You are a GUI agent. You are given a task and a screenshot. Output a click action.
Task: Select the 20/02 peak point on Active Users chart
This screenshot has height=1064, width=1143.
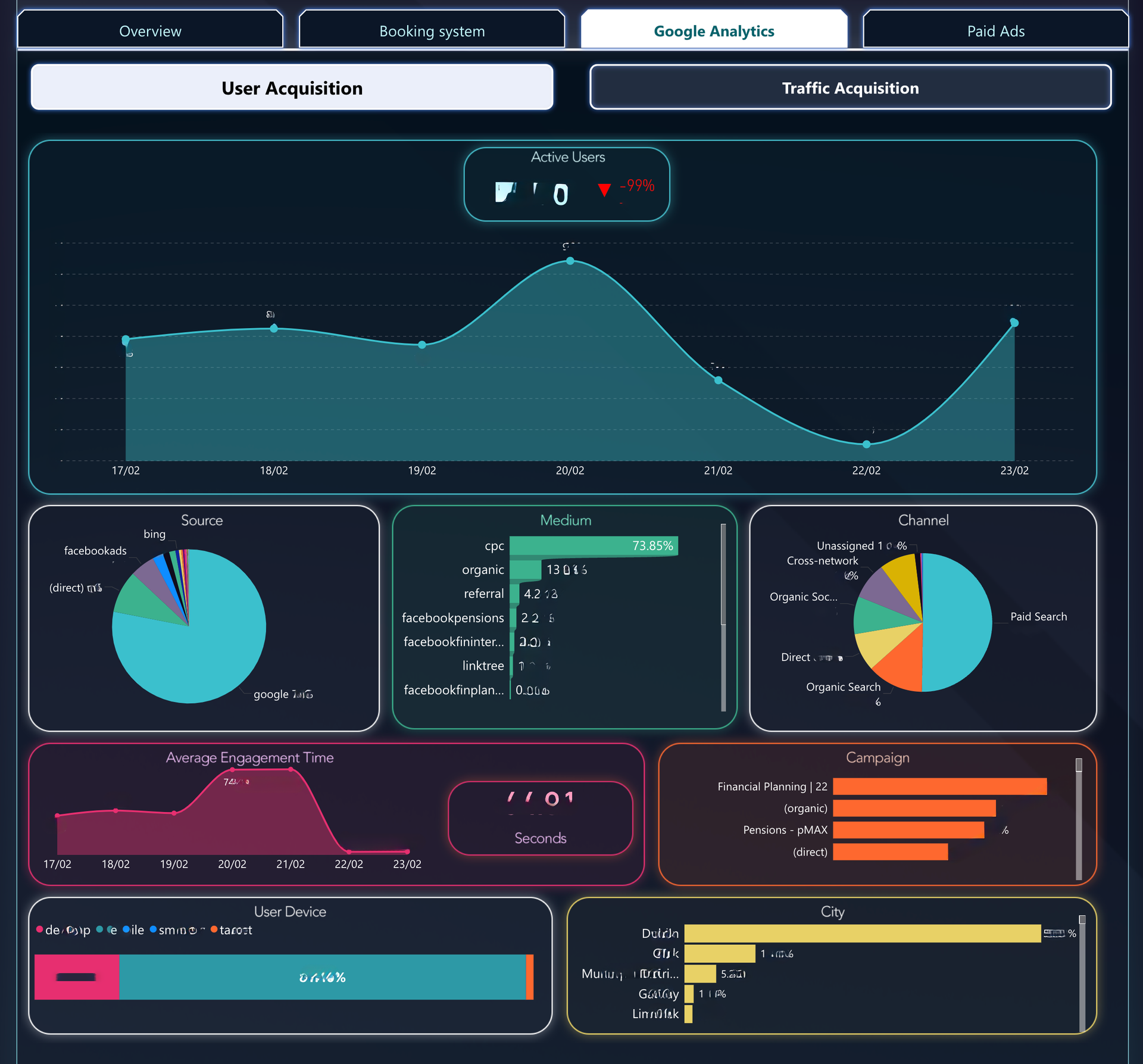[x=570, y=261]
